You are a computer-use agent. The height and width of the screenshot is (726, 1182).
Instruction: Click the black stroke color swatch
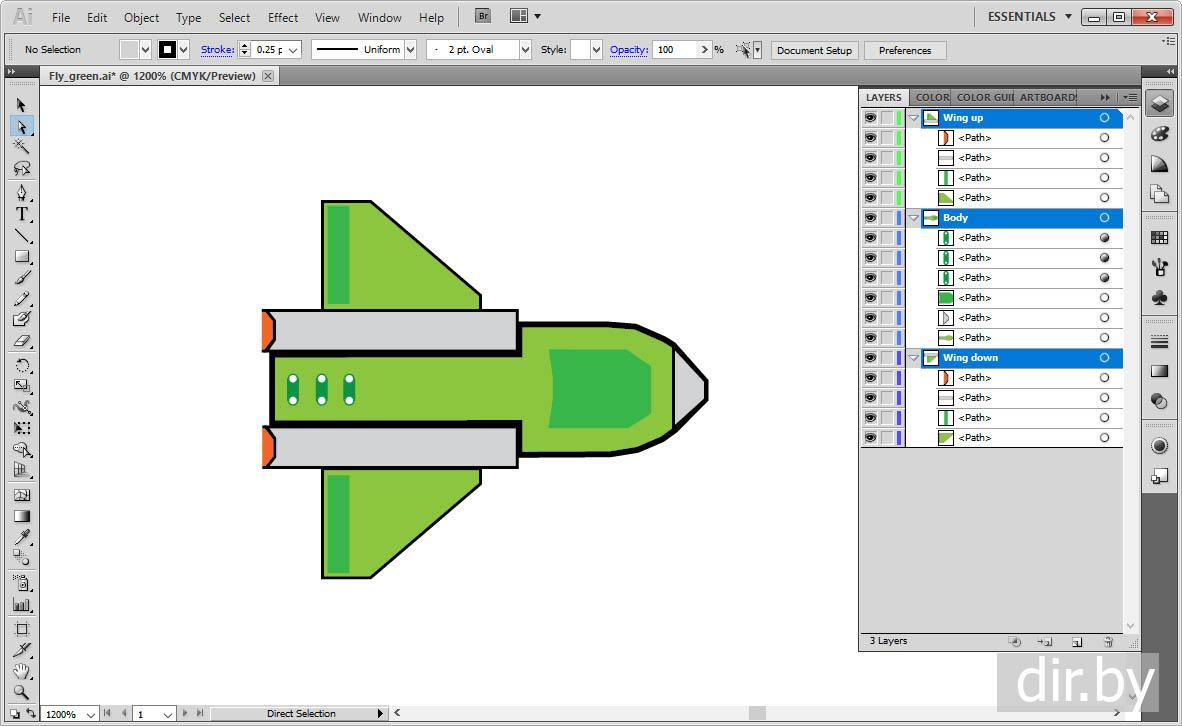pos(167,49)
